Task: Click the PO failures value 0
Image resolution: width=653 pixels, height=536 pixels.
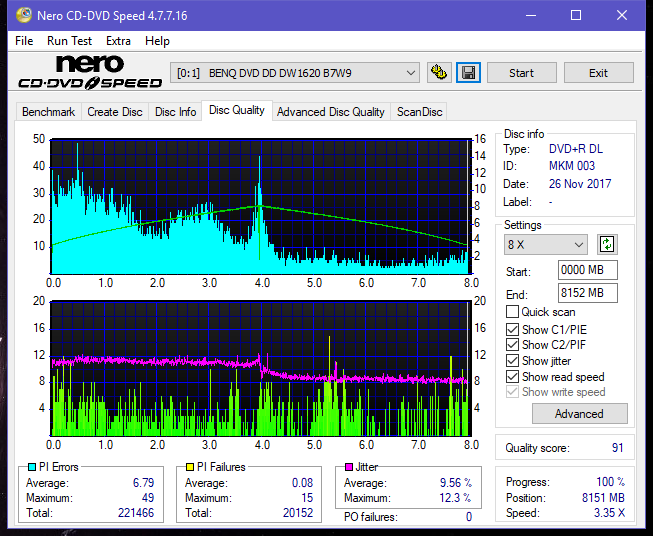Action: point(469,517)
